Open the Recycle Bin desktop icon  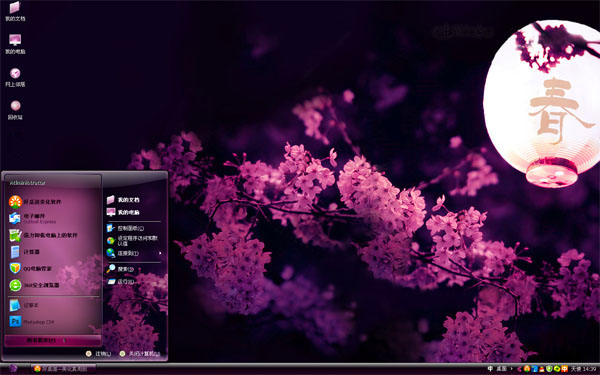click(x=15, y=110)
